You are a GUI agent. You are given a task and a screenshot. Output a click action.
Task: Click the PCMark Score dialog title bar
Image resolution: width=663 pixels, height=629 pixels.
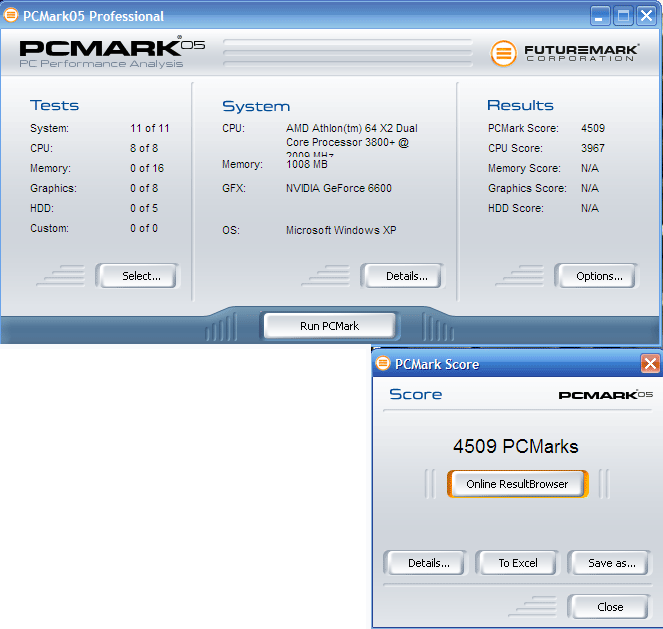tap(517, 364)
